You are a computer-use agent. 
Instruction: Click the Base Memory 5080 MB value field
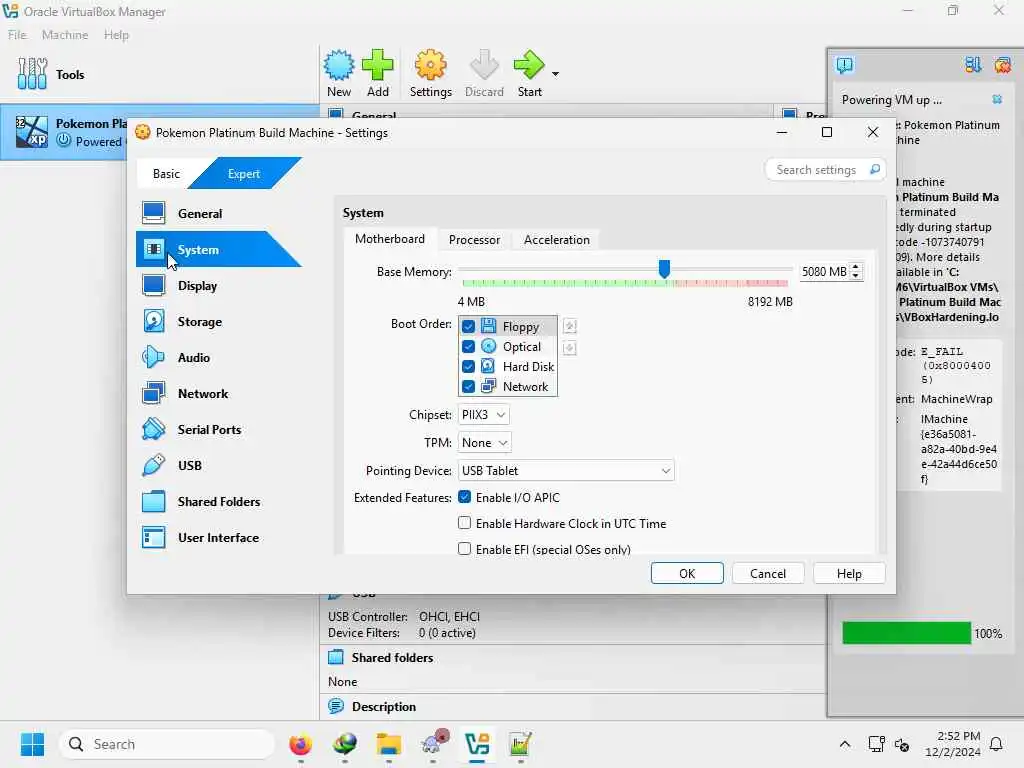click(824, 272)
